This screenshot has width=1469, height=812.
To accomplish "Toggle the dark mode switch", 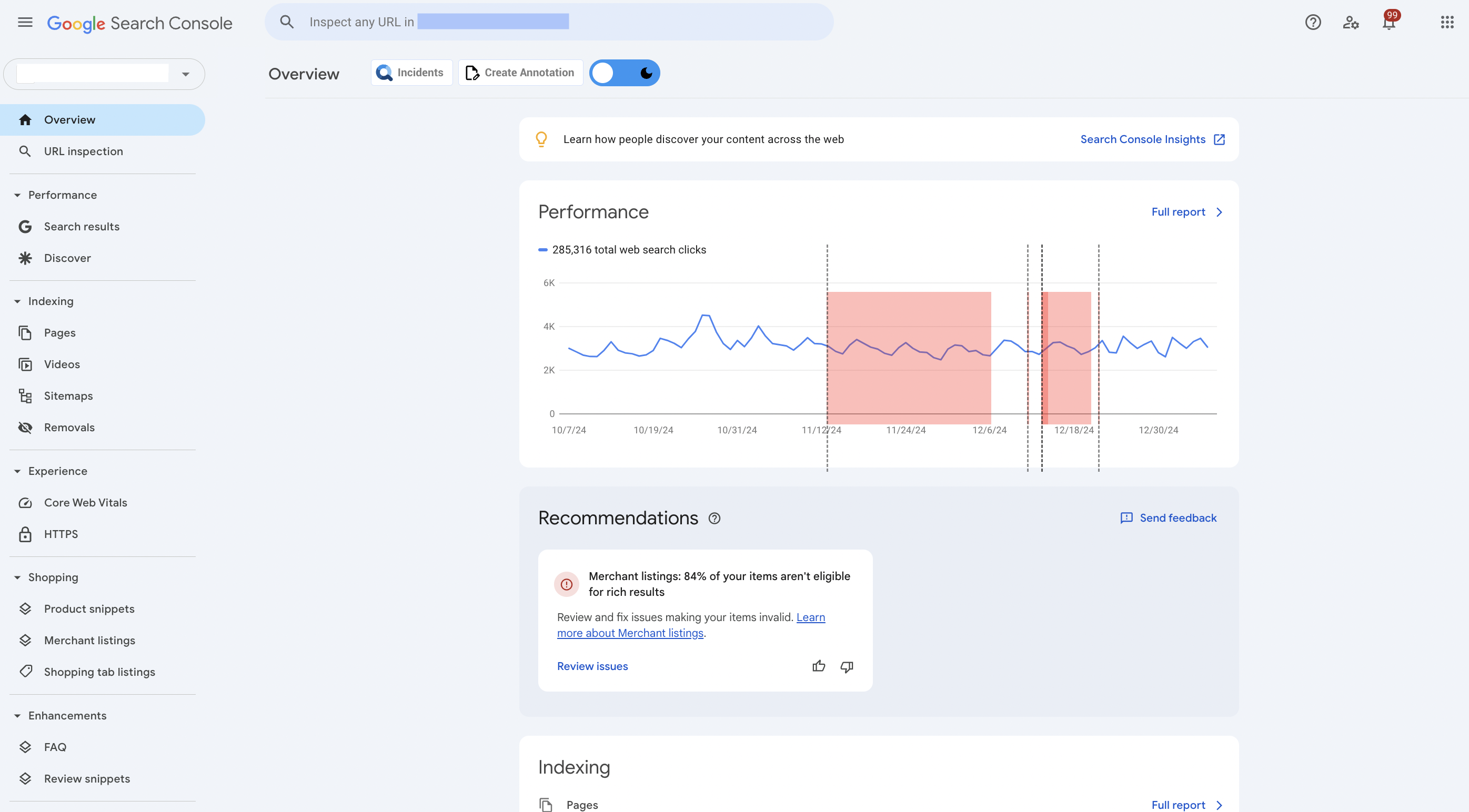I will coord(625,73).
